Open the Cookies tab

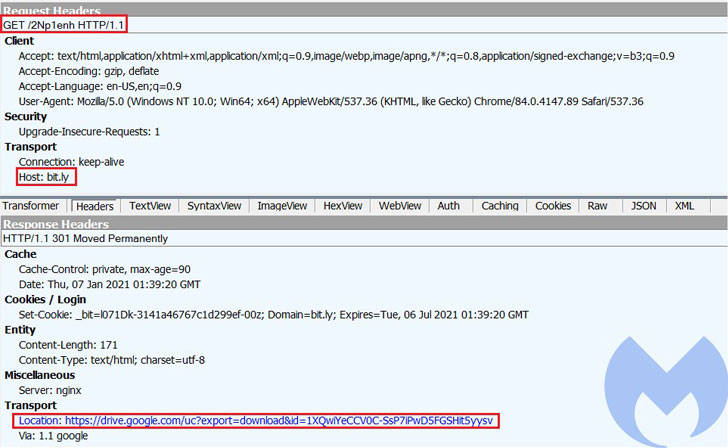tap(553, 206)
